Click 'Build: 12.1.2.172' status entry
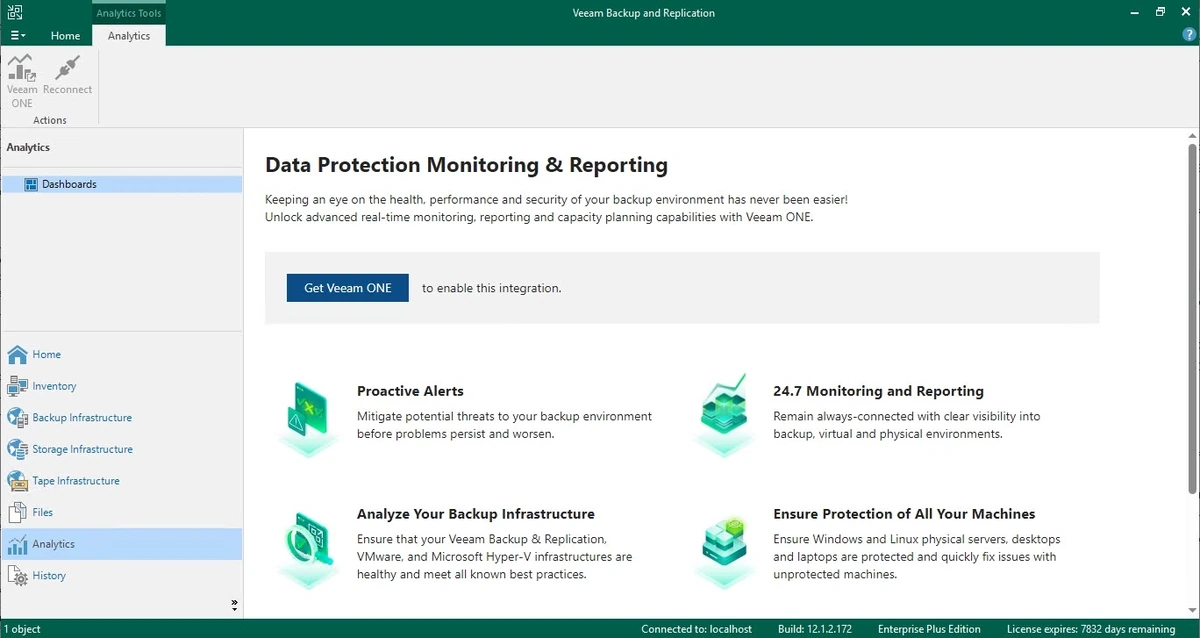The width and height of the screenshot is (1200, 638). tap(815, 629)
